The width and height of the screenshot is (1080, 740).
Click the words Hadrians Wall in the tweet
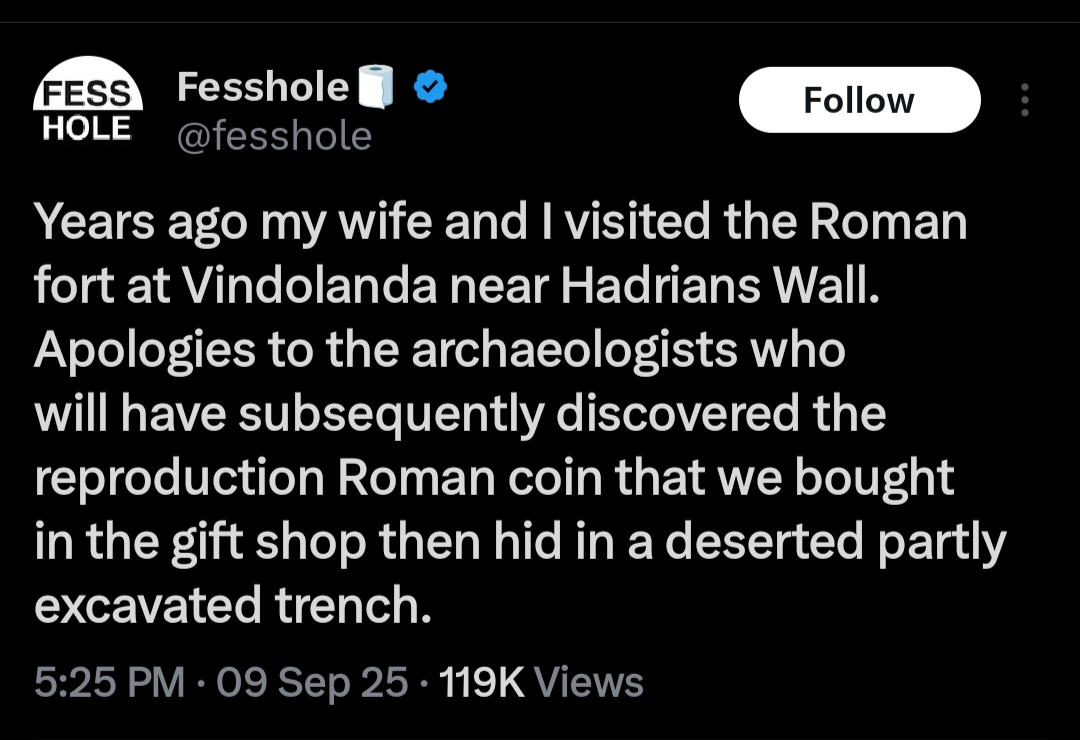(x=720, y=285)
